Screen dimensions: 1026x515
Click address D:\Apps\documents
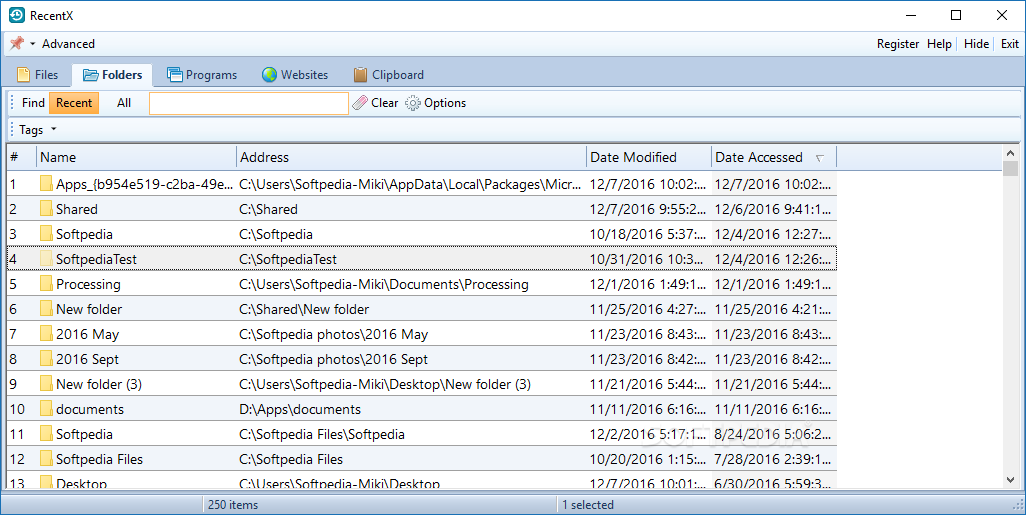(300, 409)
